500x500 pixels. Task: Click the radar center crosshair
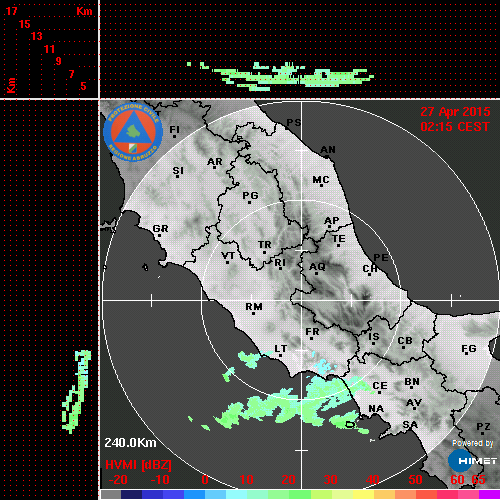pyautogui.click(x=302, y=300)
